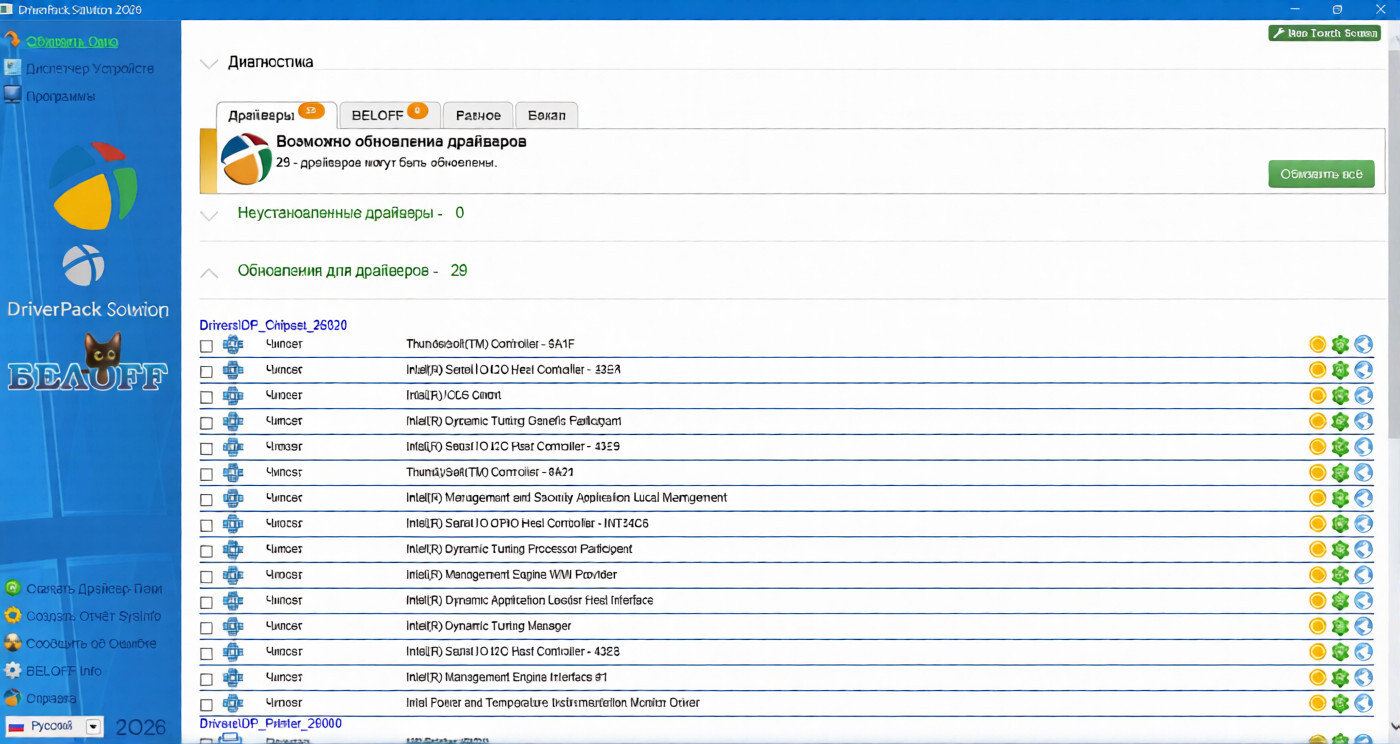1400x744 pixels.
Task: Open the Бекап tab
Action: point(546,115)
